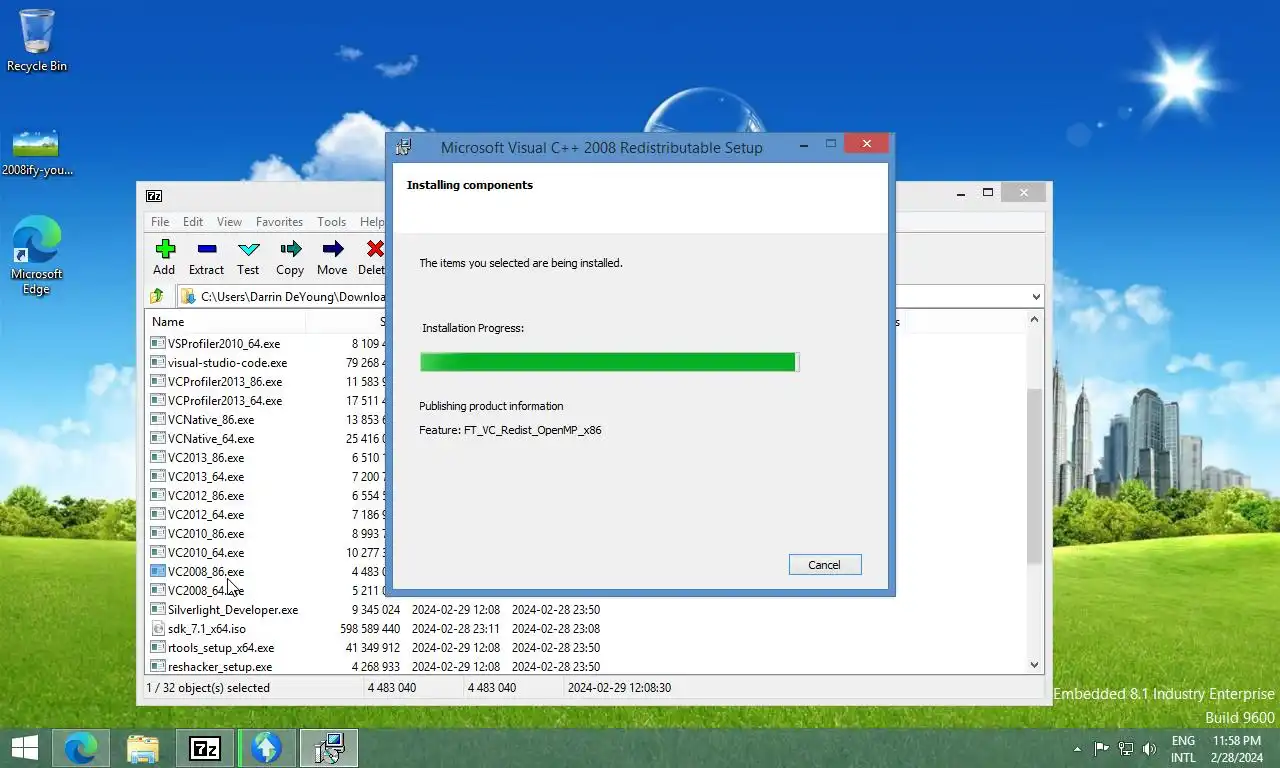Open the Windows Start button
Image resolution: width=1280 pixels, height=768 pixels.
pyautogui.click(x=24, y=747)
